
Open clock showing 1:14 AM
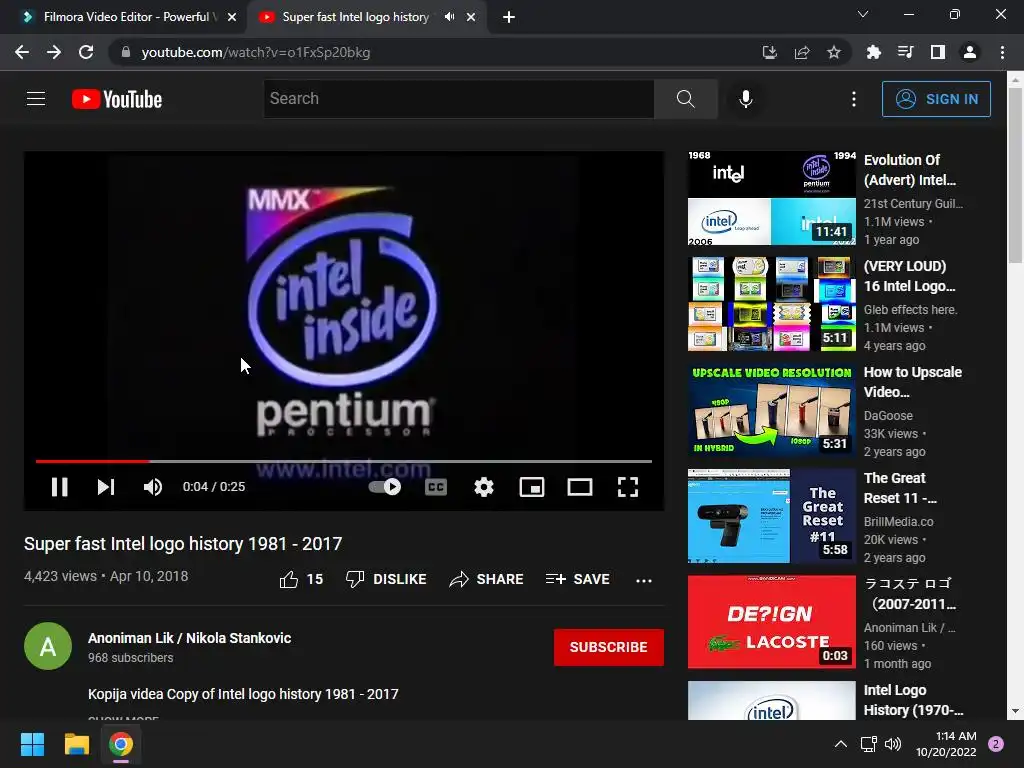pos(946,744)
